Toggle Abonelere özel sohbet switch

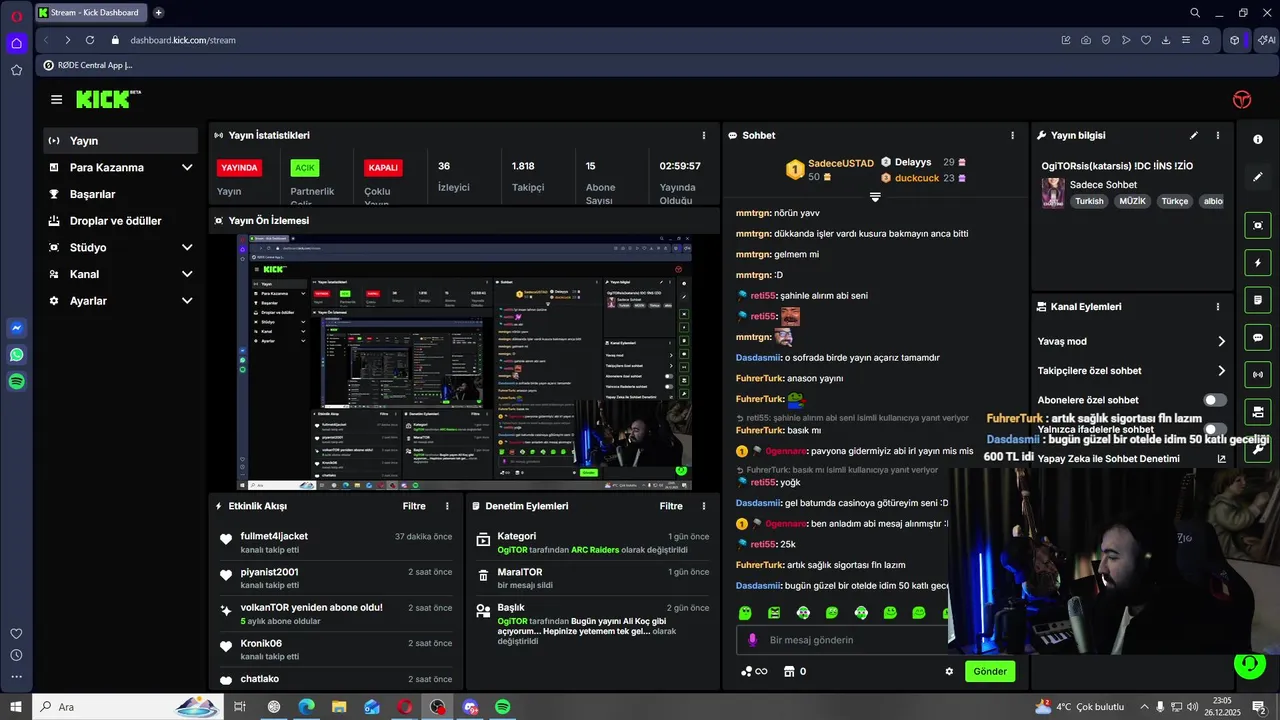[x=1215, y=400]
